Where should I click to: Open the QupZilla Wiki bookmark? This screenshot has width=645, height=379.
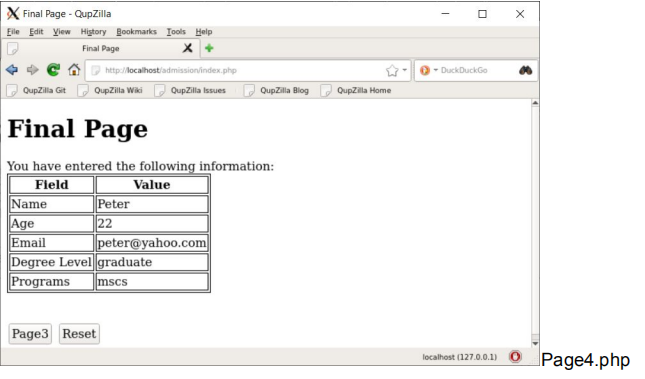pos(110,91)
